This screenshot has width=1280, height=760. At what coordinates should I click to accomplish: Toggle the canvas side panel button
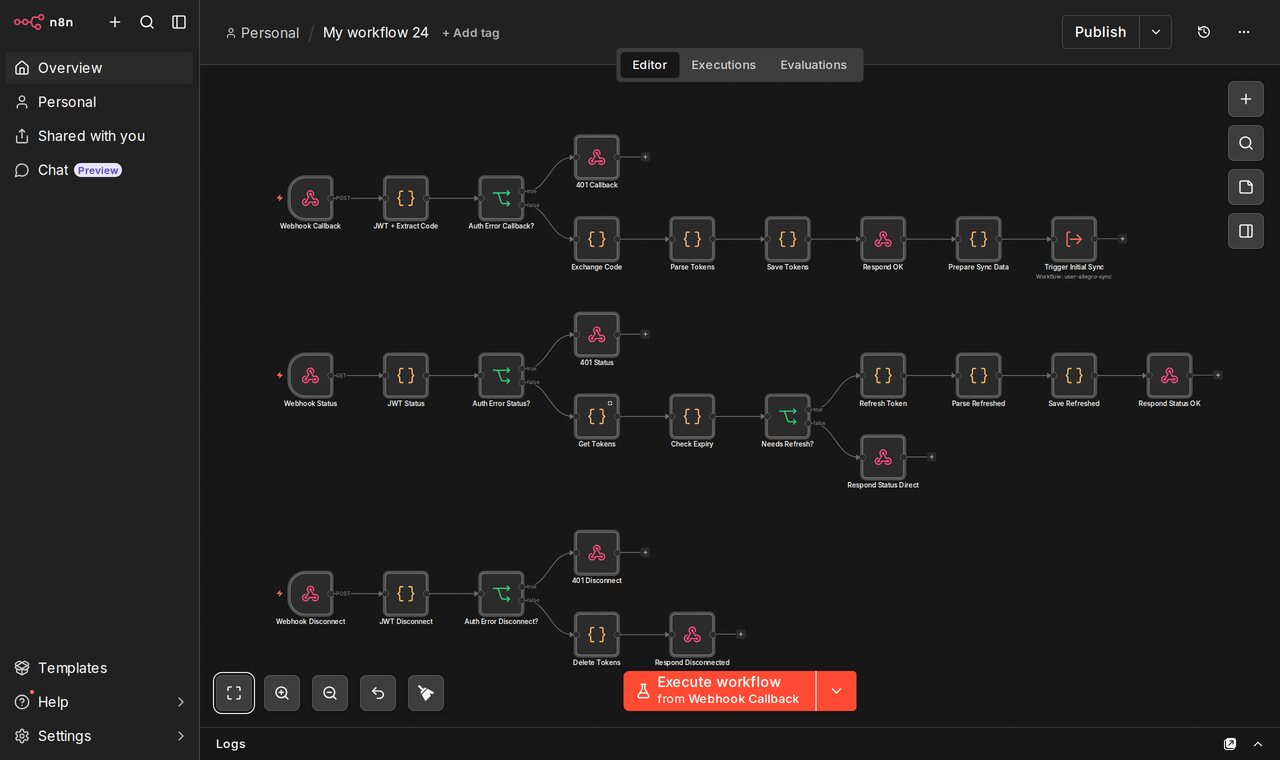(x=1246, y=231)
